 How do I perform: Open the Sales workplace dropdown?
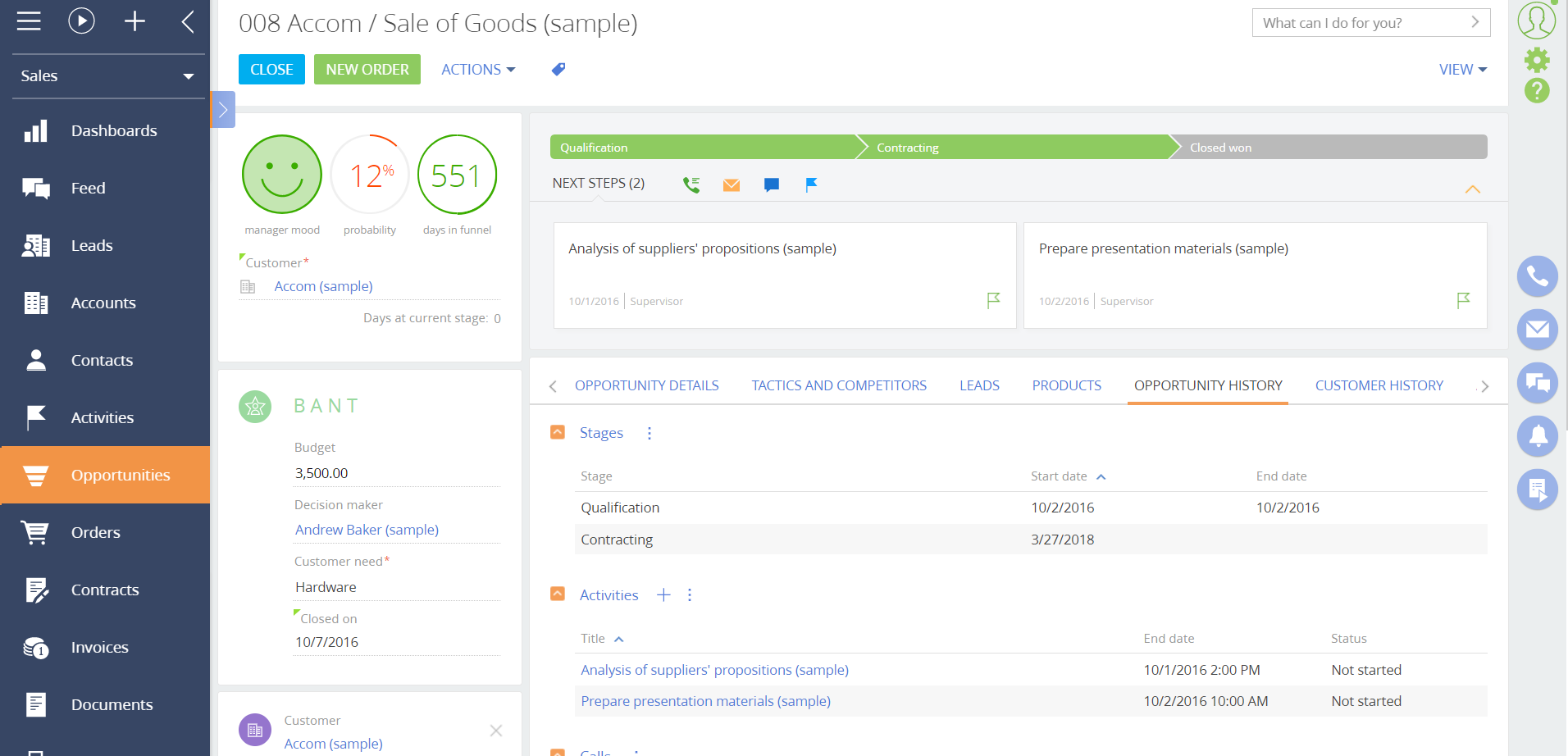pyautogui.click(x=108, y=76)
